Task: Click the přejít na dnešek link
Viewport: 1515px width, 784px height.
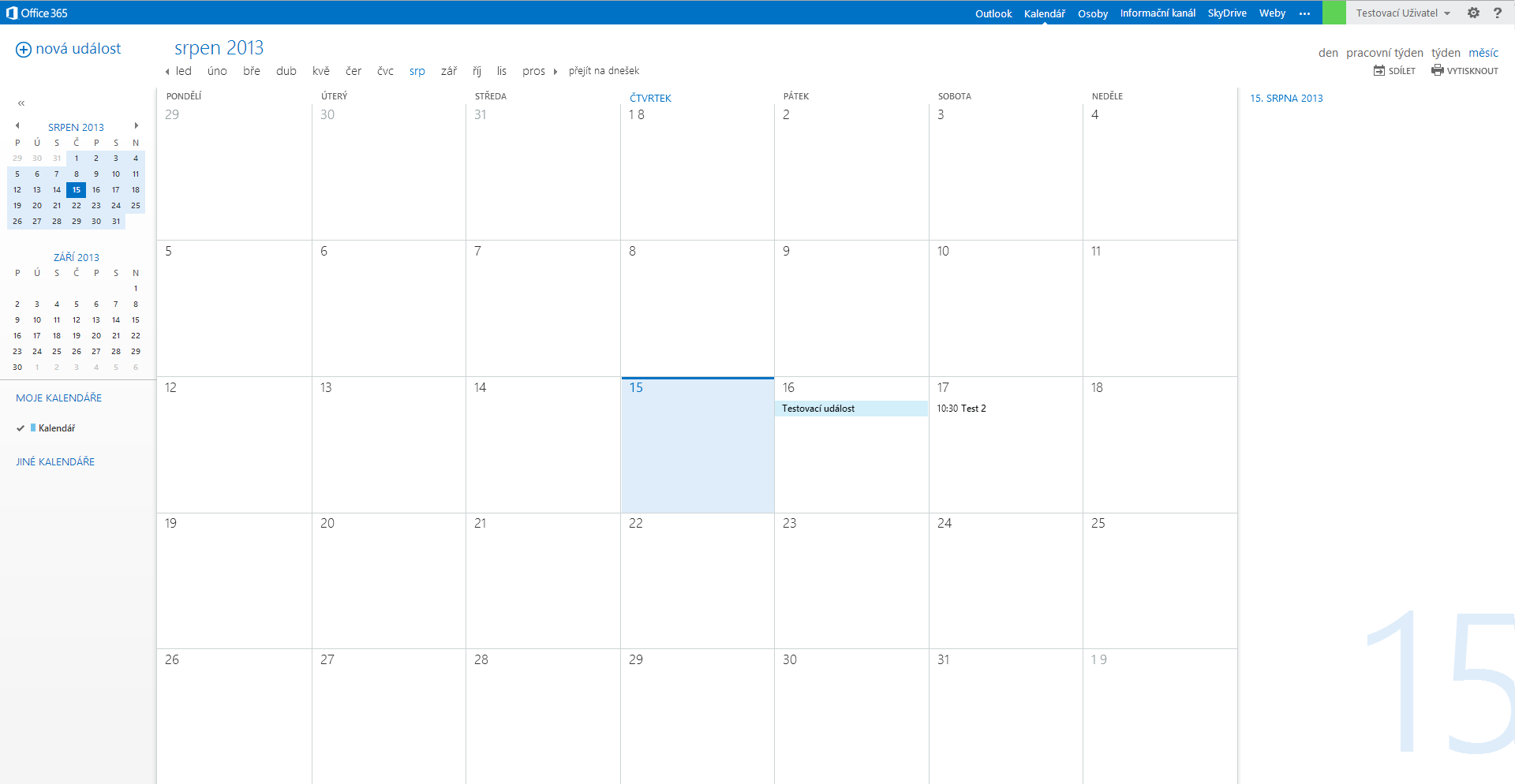Action: pyautogui.click(x=604, y=71)
